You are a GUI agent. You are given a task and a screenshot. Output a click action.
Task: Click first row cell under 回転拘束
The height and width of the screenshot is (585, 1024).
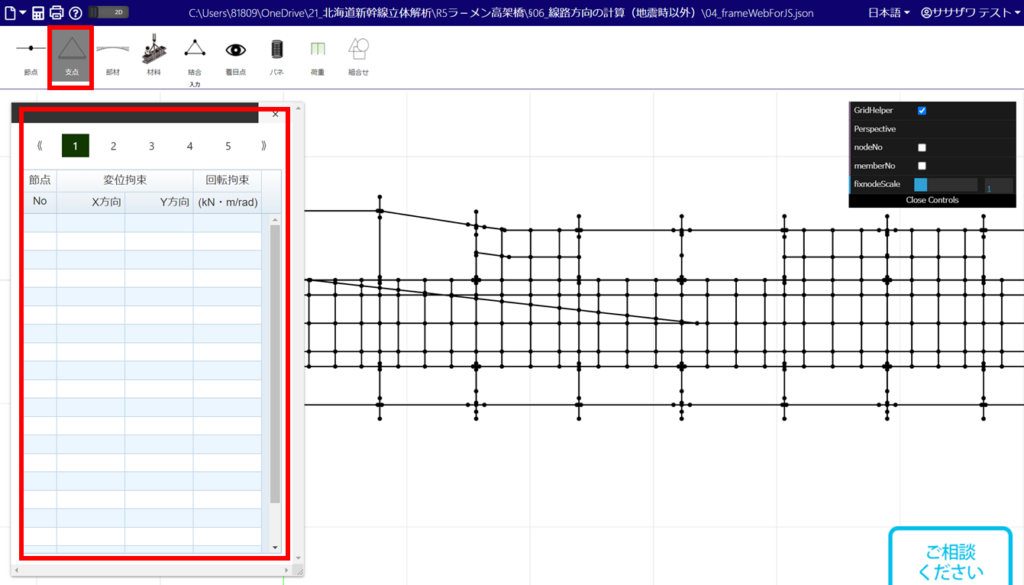[x=227, y=223]
